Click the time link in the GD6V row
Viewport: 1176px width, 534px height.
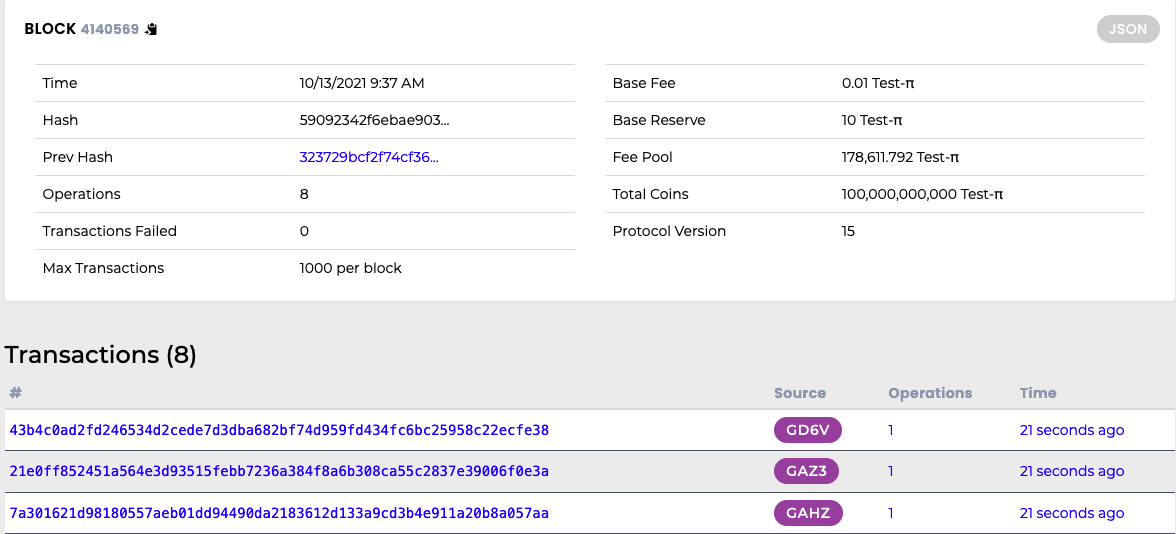(x=1071, y=430)
